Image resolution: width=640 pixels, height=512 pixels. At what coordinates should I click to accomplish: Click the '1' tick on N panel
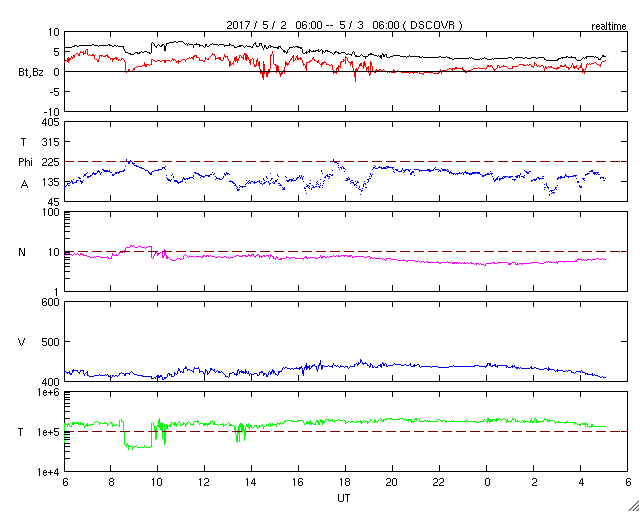pyautogui.click(x=57, y=292)
